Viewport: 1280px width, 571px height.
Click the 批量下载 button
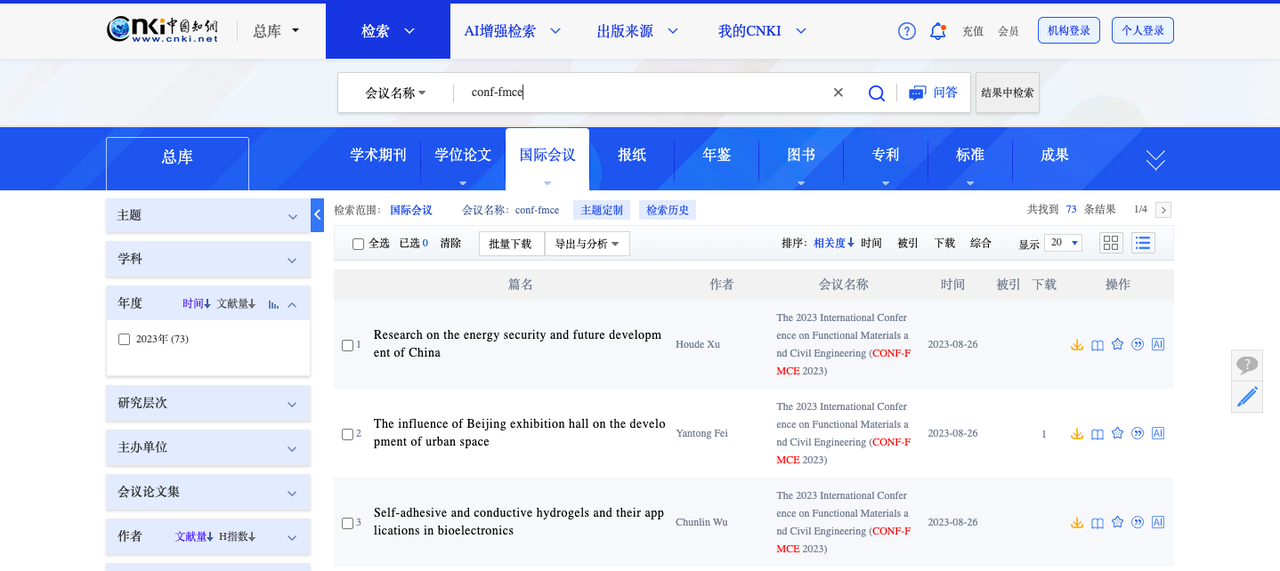512,244
